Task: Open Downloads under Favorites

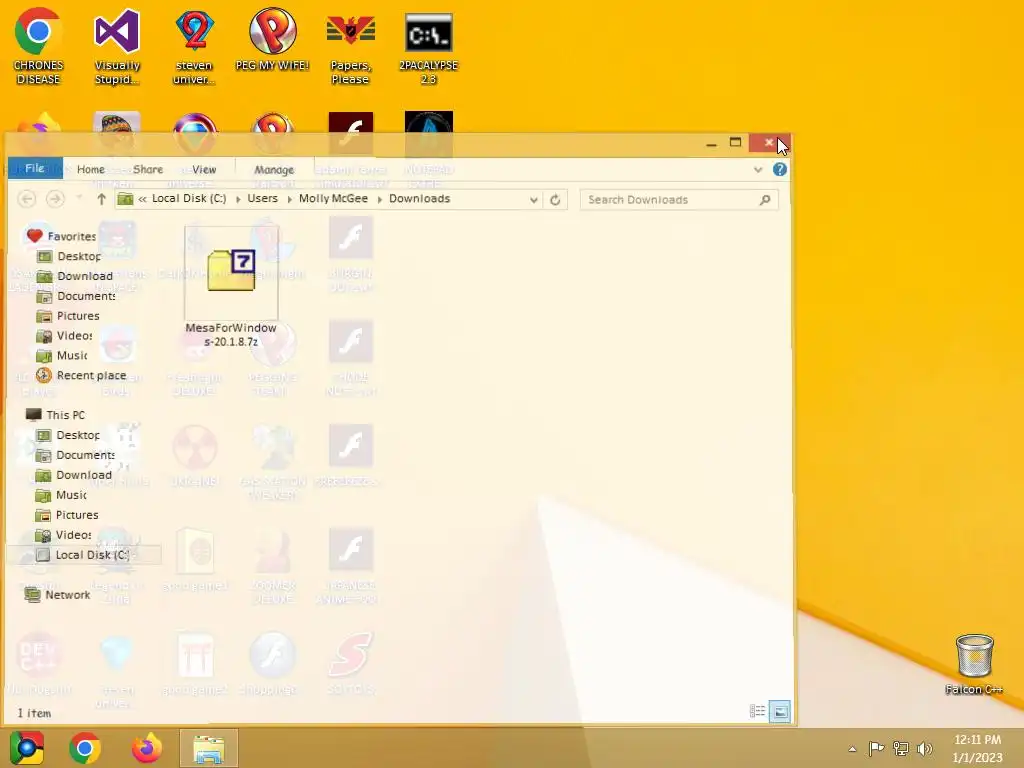Action: click(75, 276)
